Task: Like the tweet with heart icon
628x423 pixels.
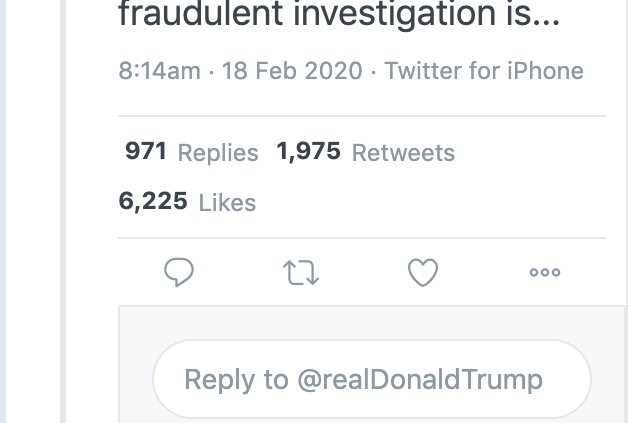Action: 423,272
